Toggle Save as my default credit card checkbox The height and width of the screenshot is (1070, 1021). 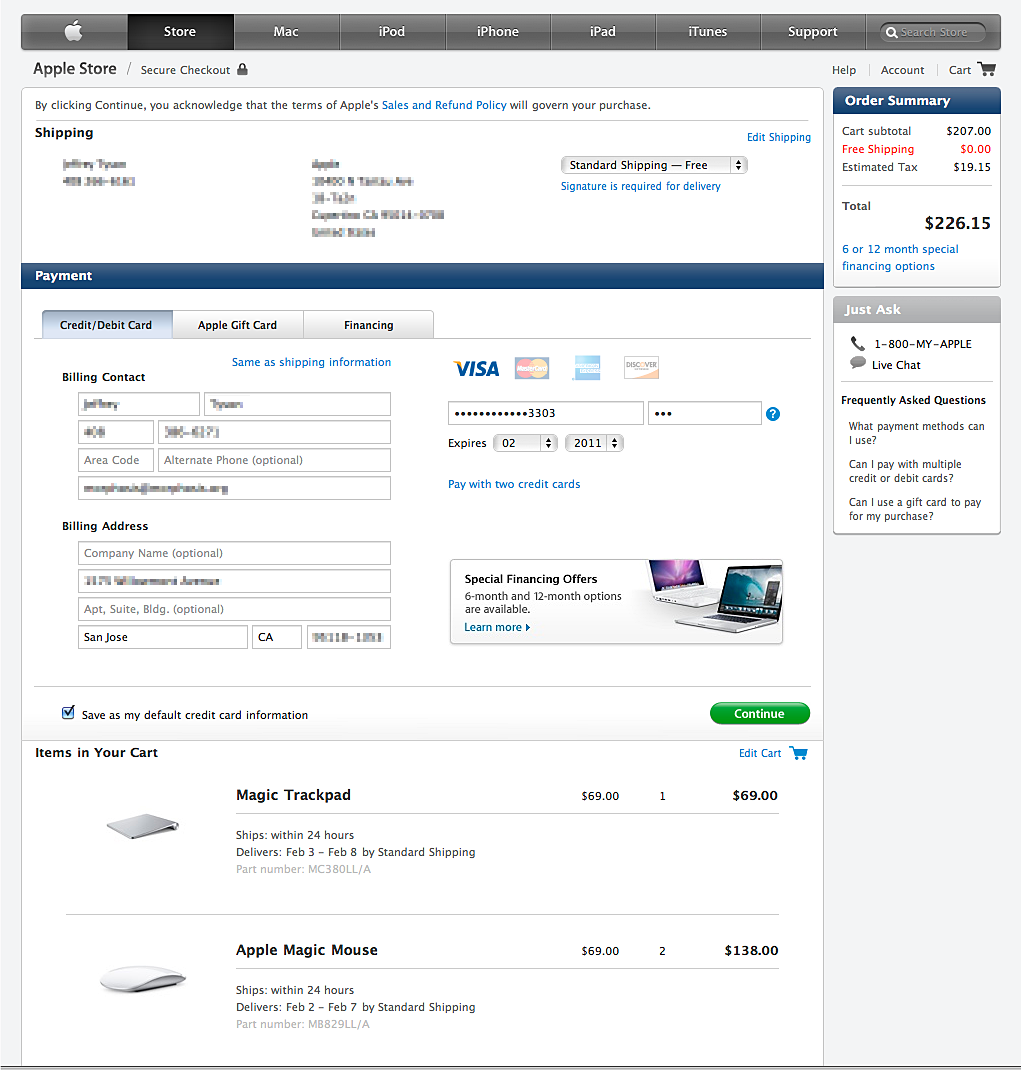tap(68, 712)
